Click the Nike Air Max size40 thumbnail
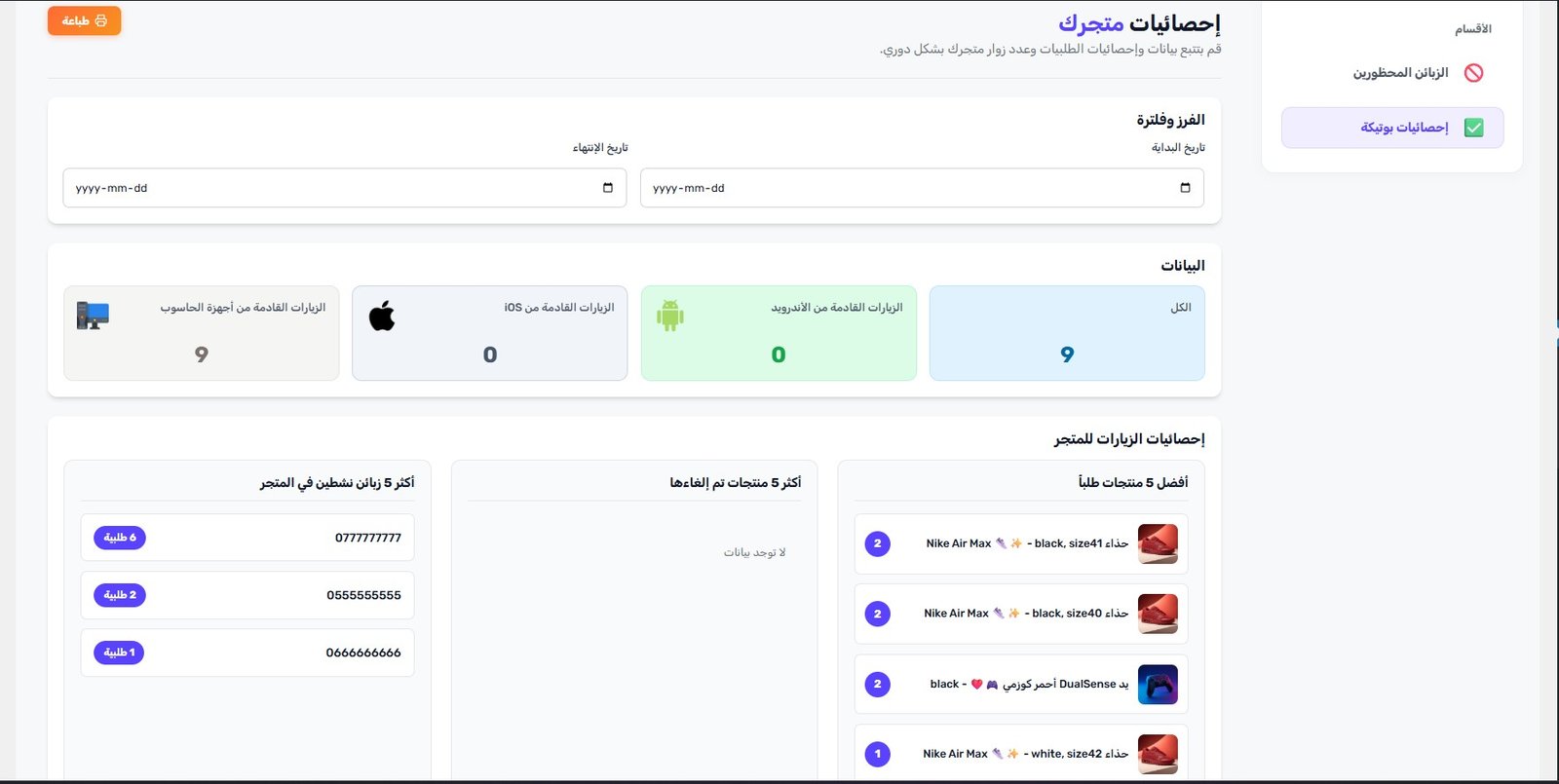Screen dimensions: 1559x784 coord(1158,614)
